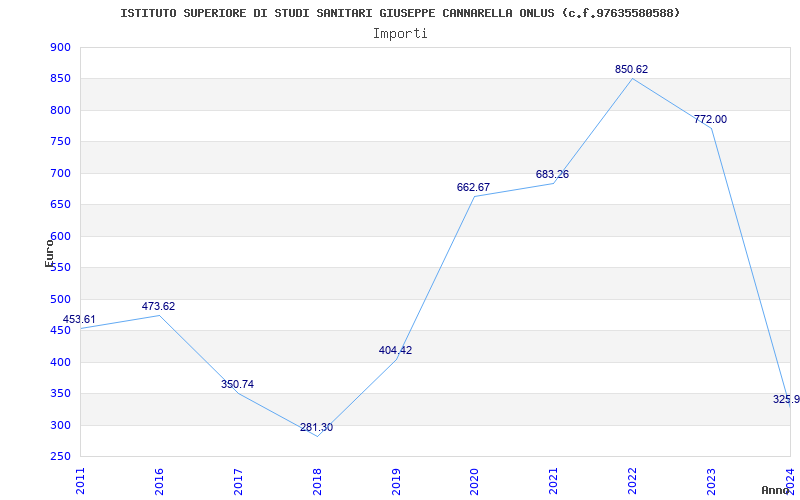The height and width of the screenshot is (500, 800).
Task: Click y-axis tick label 350
Action: tap(60, 393)
